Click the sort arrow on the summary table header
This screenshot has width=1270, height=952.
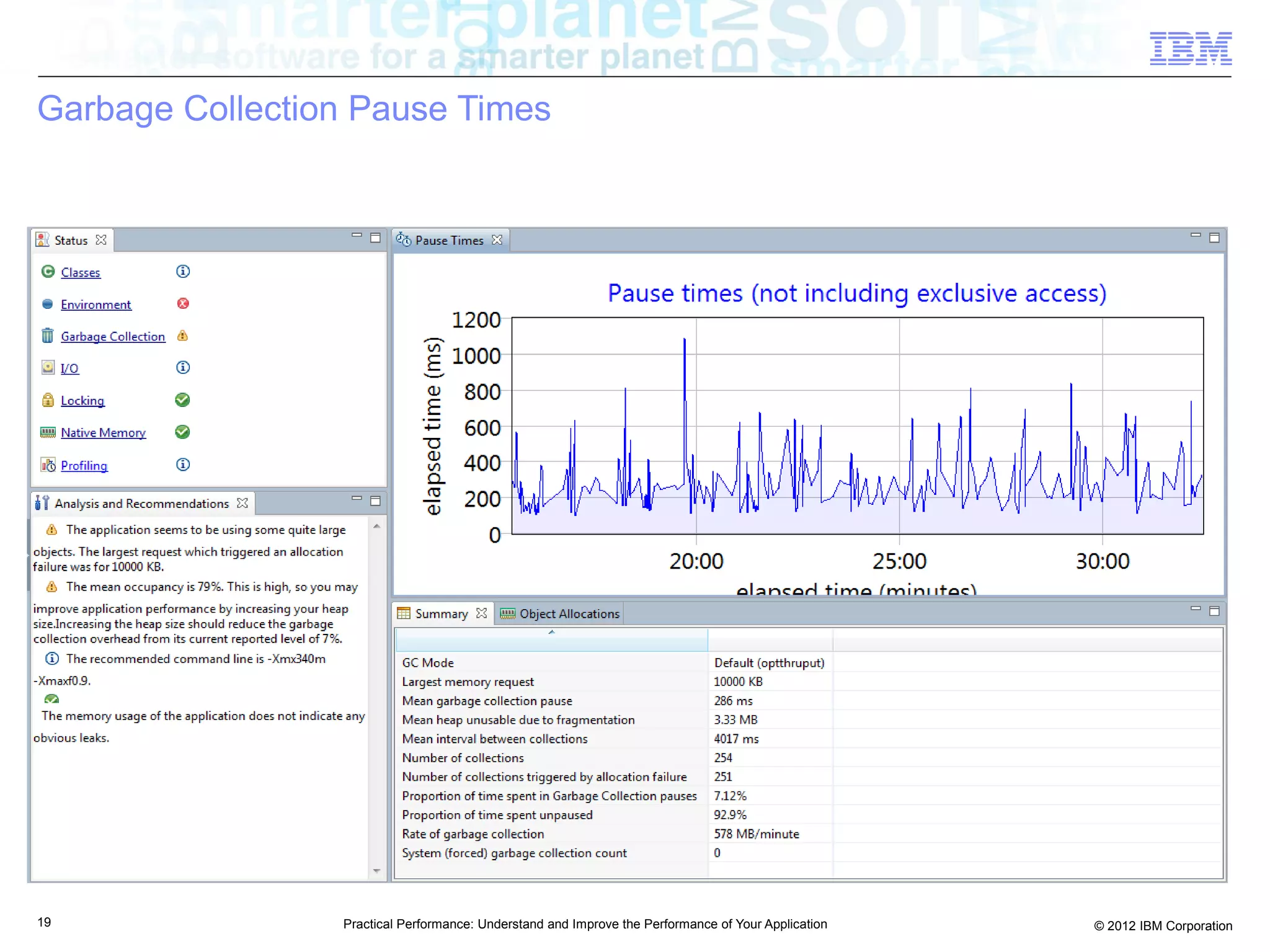[551, 632]
